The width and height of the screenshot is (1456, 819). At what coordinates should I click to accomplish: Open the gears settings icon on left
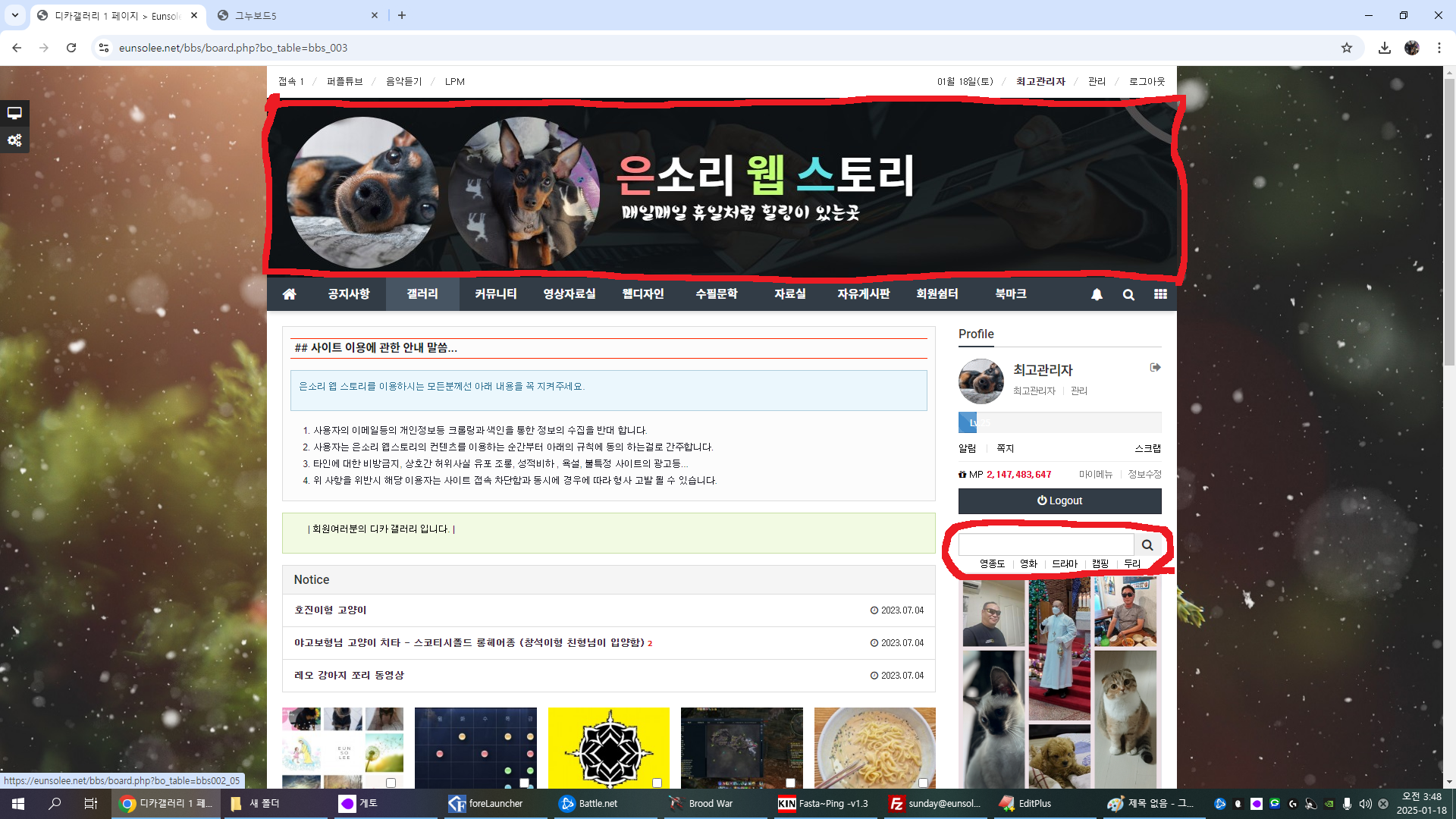(x=14, y=140)
